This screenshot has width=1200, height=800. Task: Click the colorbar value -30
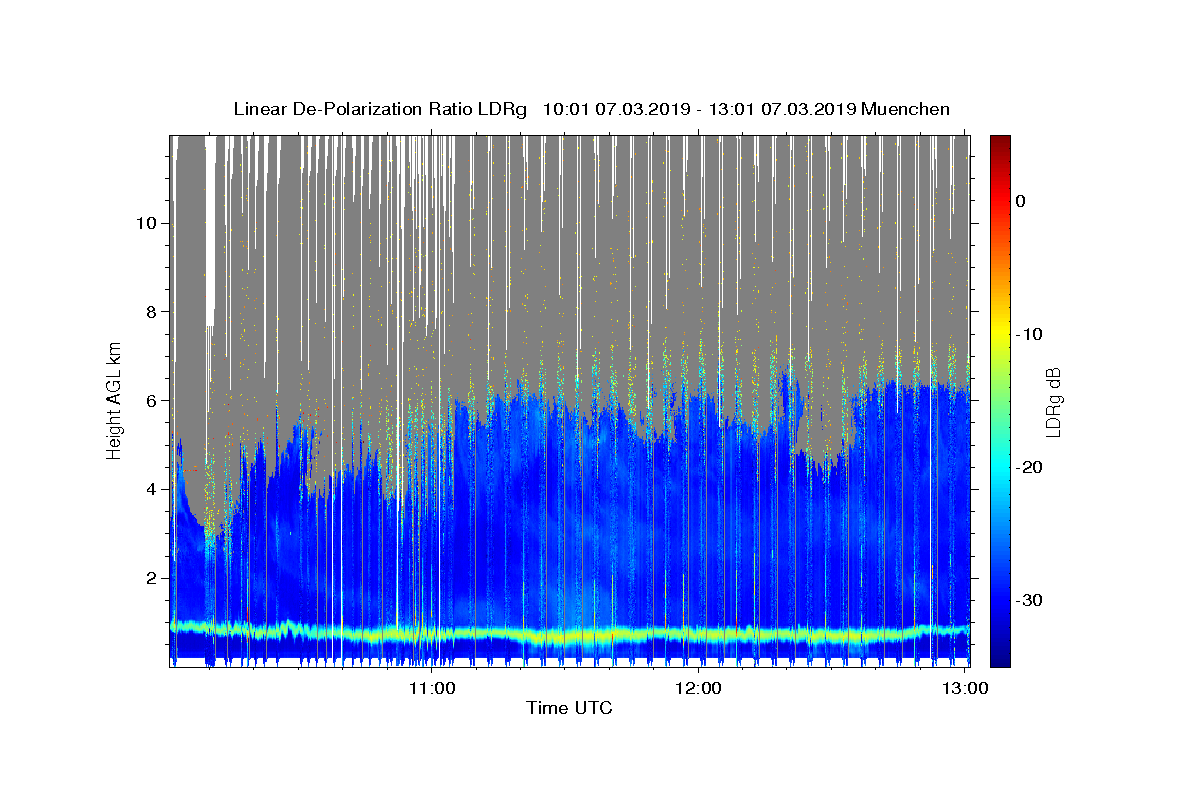click(x=1029, y=600)
